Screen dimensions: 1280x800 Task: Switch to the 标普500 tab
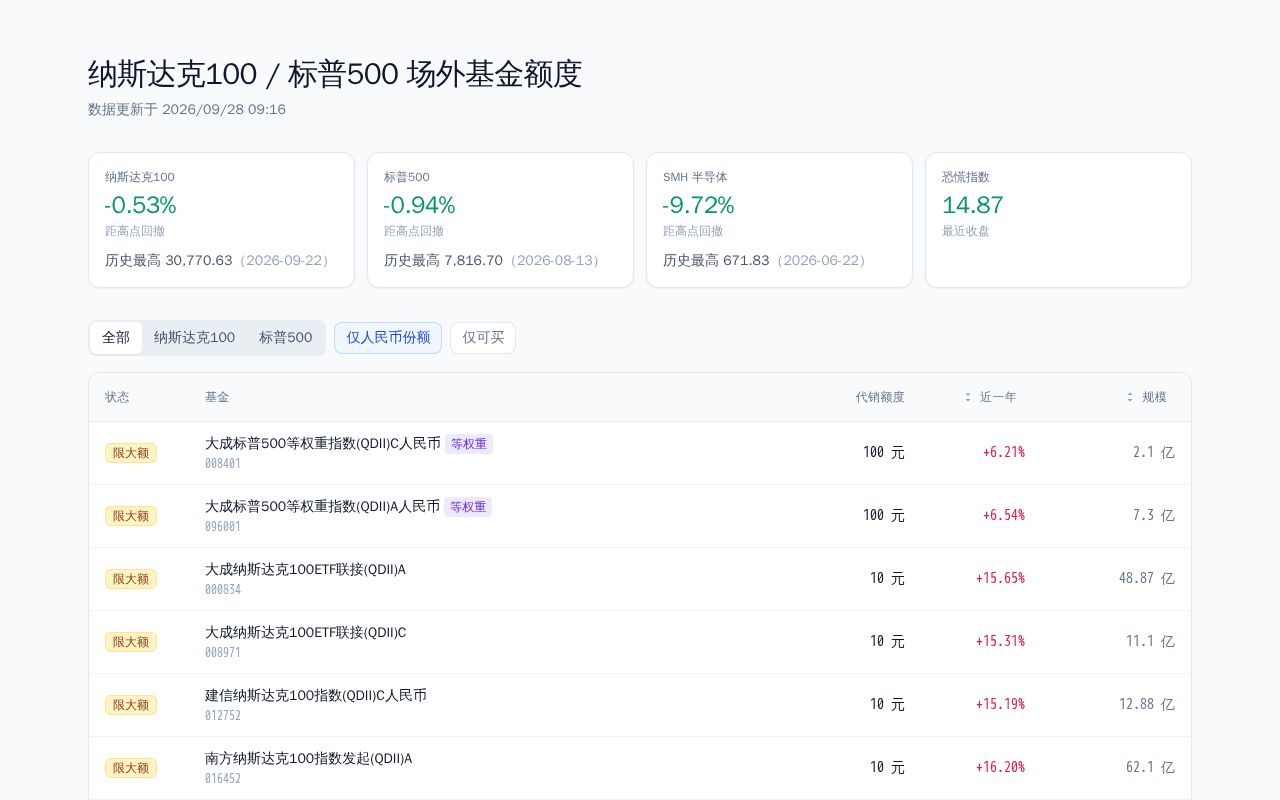tap(286, 338)
